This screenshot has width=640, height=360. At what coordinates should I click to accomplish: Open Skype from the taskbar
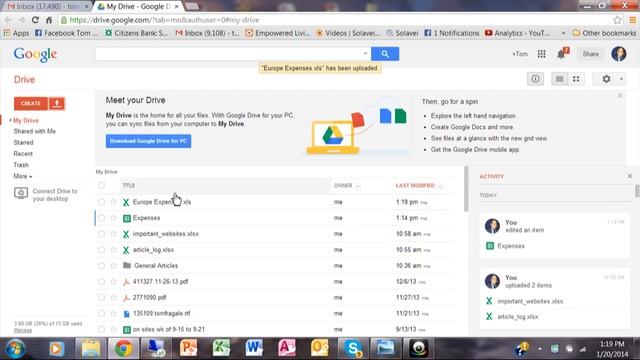point(352,348)
